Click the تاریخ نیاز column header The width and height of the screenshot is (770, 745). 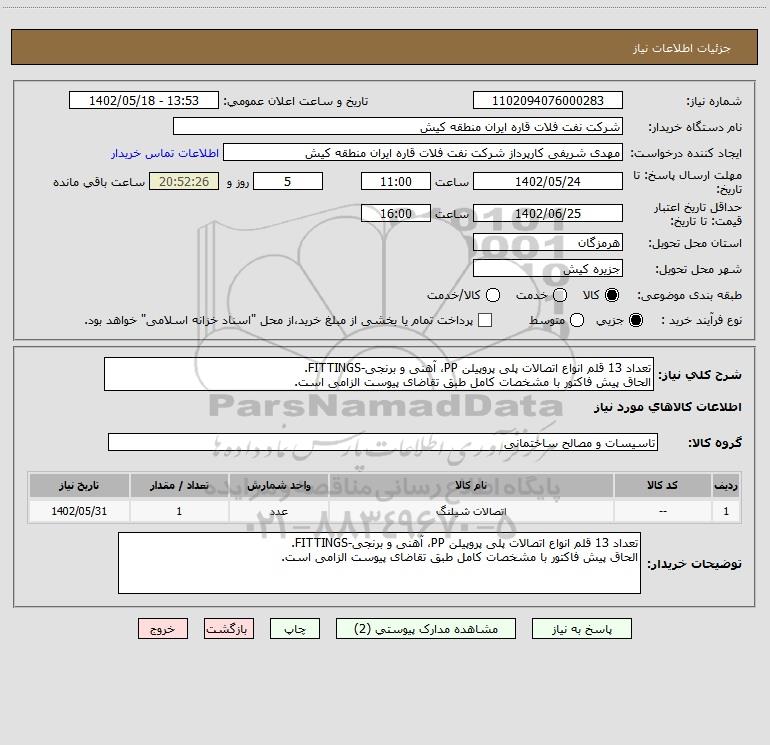pyautogui.click(x=79, y=485)
